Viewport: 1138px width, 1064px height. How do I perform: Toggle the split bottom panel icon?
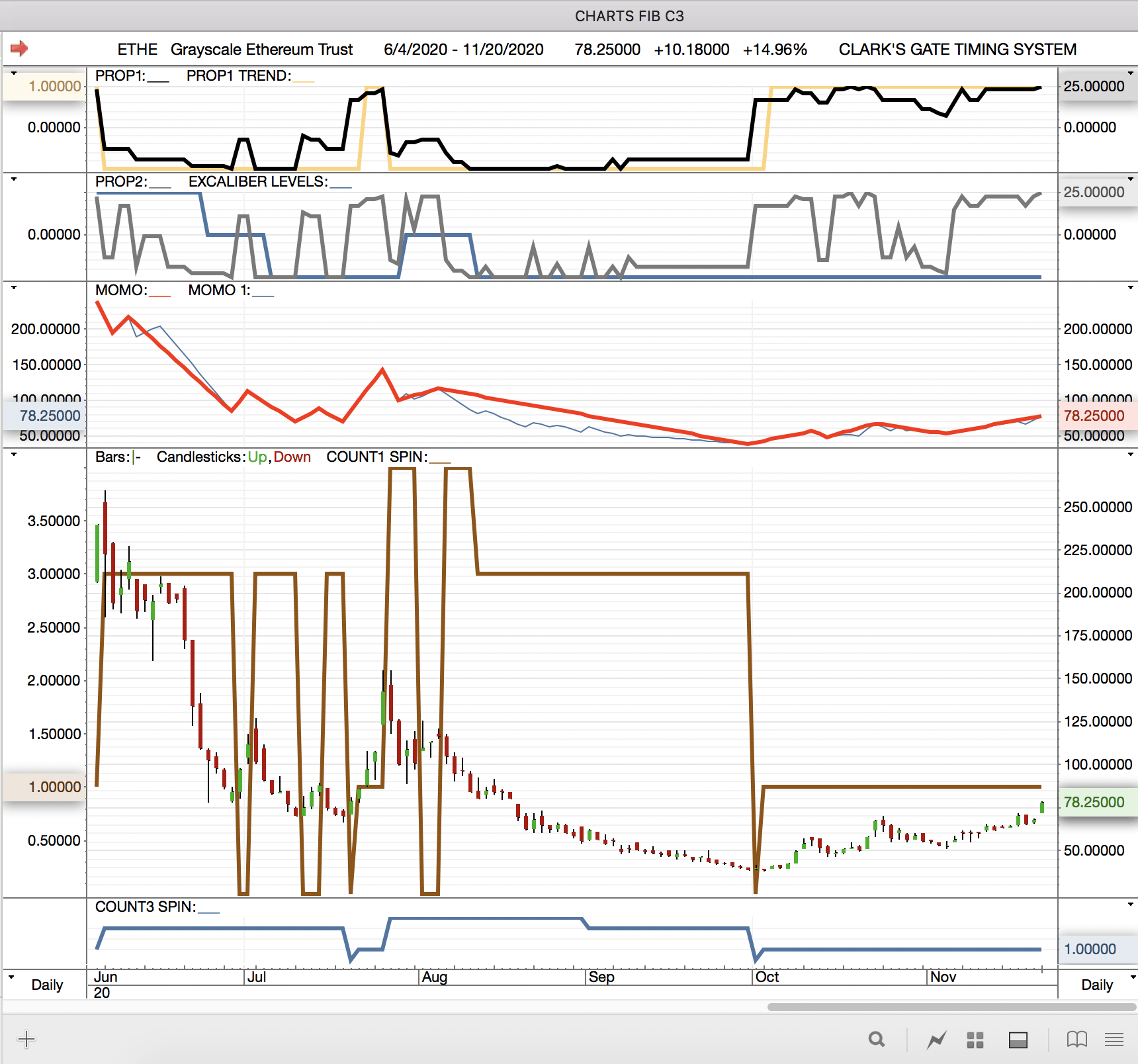pos(1018,1040)
